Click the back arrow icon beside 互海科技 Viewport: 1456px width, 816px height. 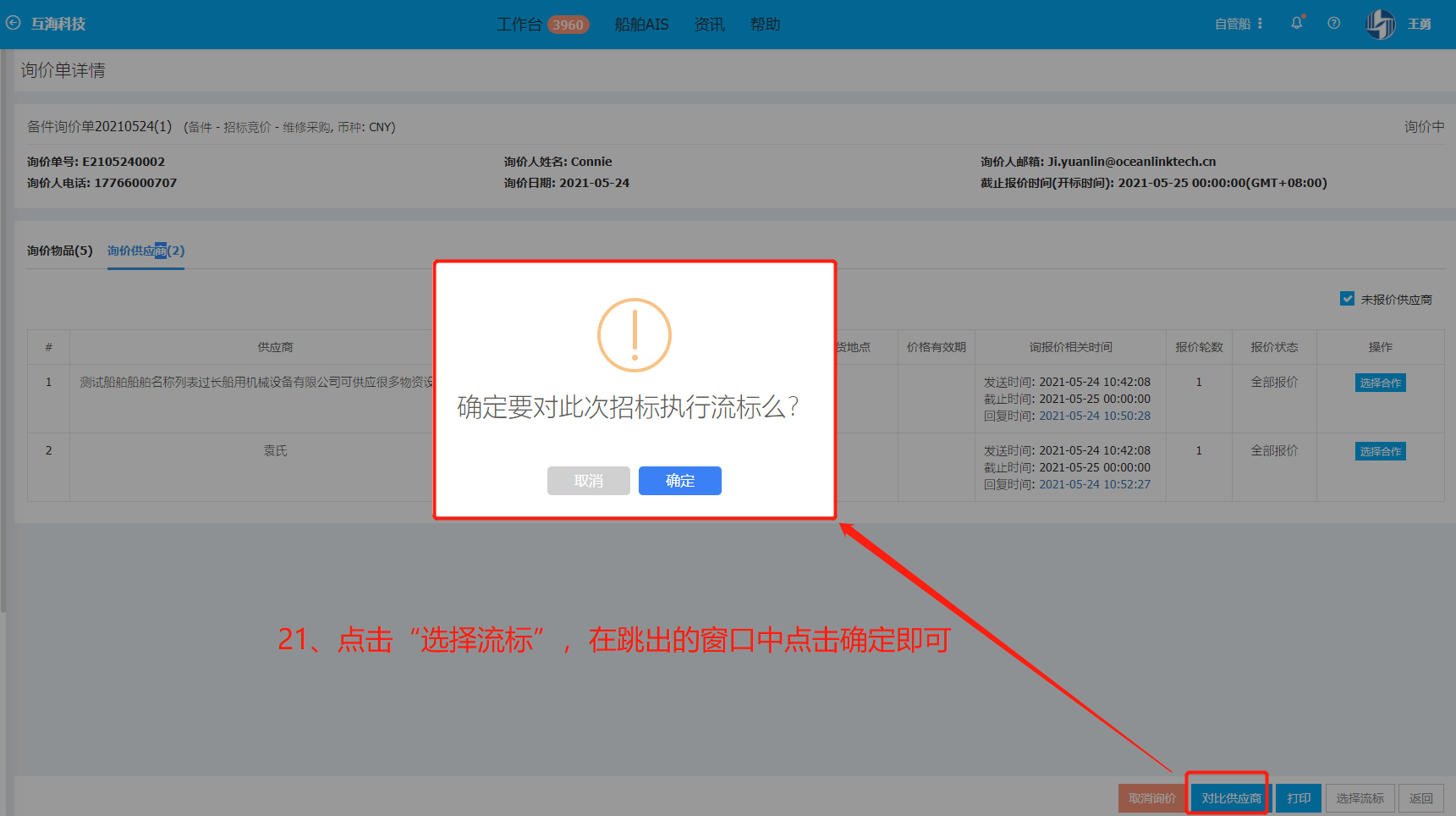pos(13,24)
